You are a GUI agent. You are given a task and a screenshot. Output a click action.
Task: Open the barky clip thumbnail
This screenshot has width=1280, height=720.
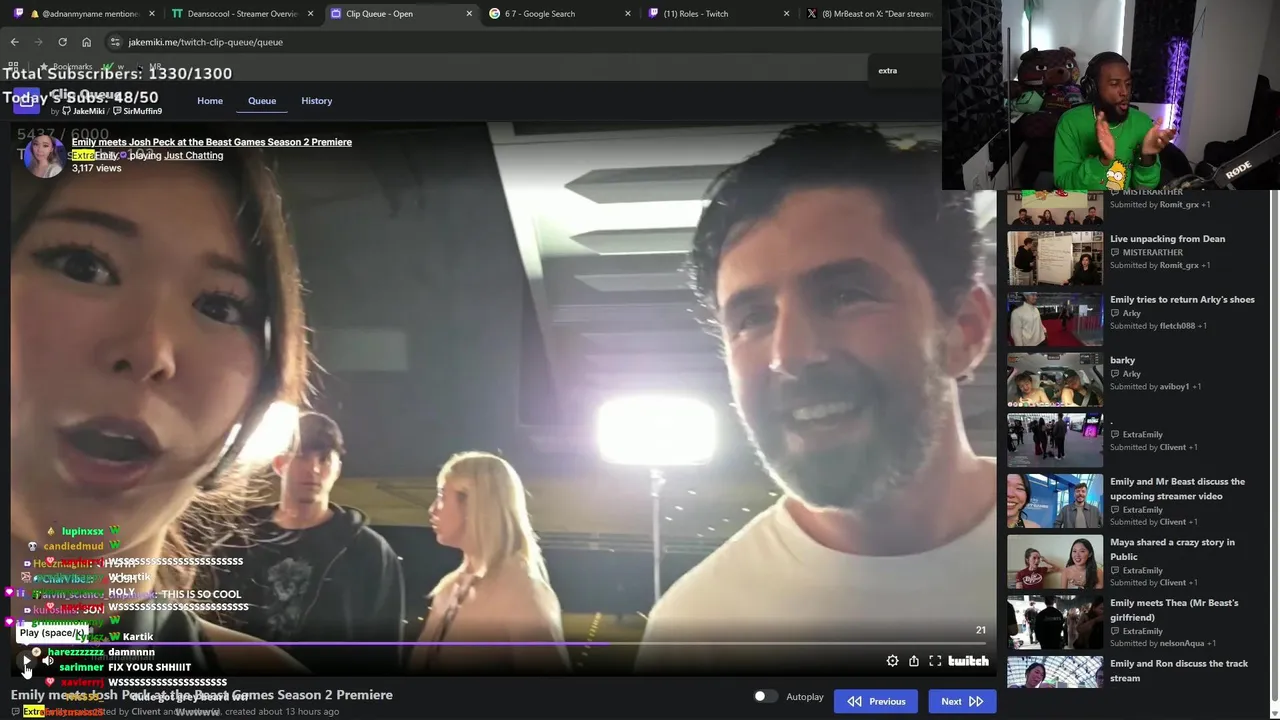coord(1055,379)
